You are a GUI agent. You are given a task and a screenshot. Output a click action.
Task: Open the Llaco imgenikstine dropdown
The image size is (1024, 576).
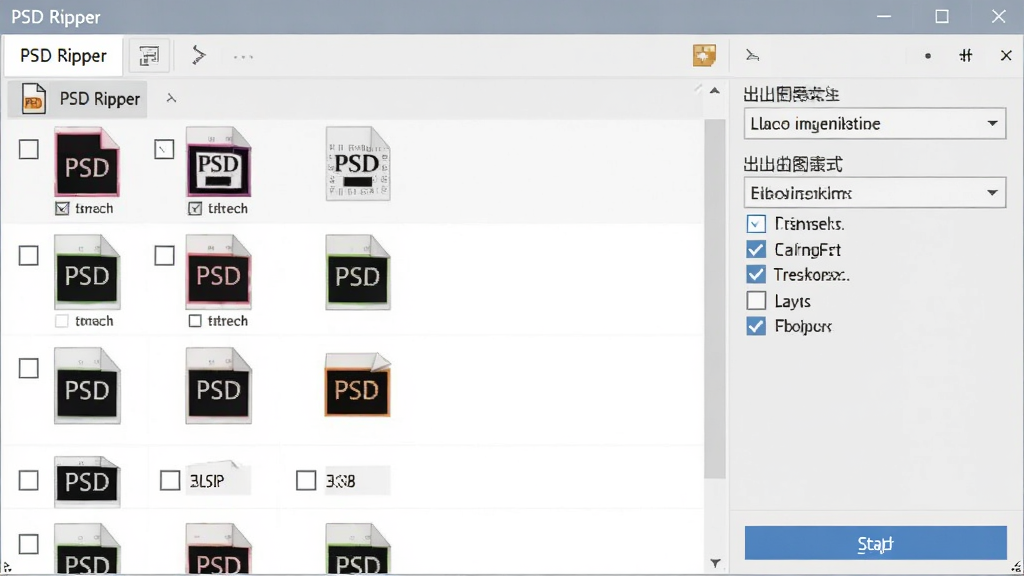tap(874, 123)
